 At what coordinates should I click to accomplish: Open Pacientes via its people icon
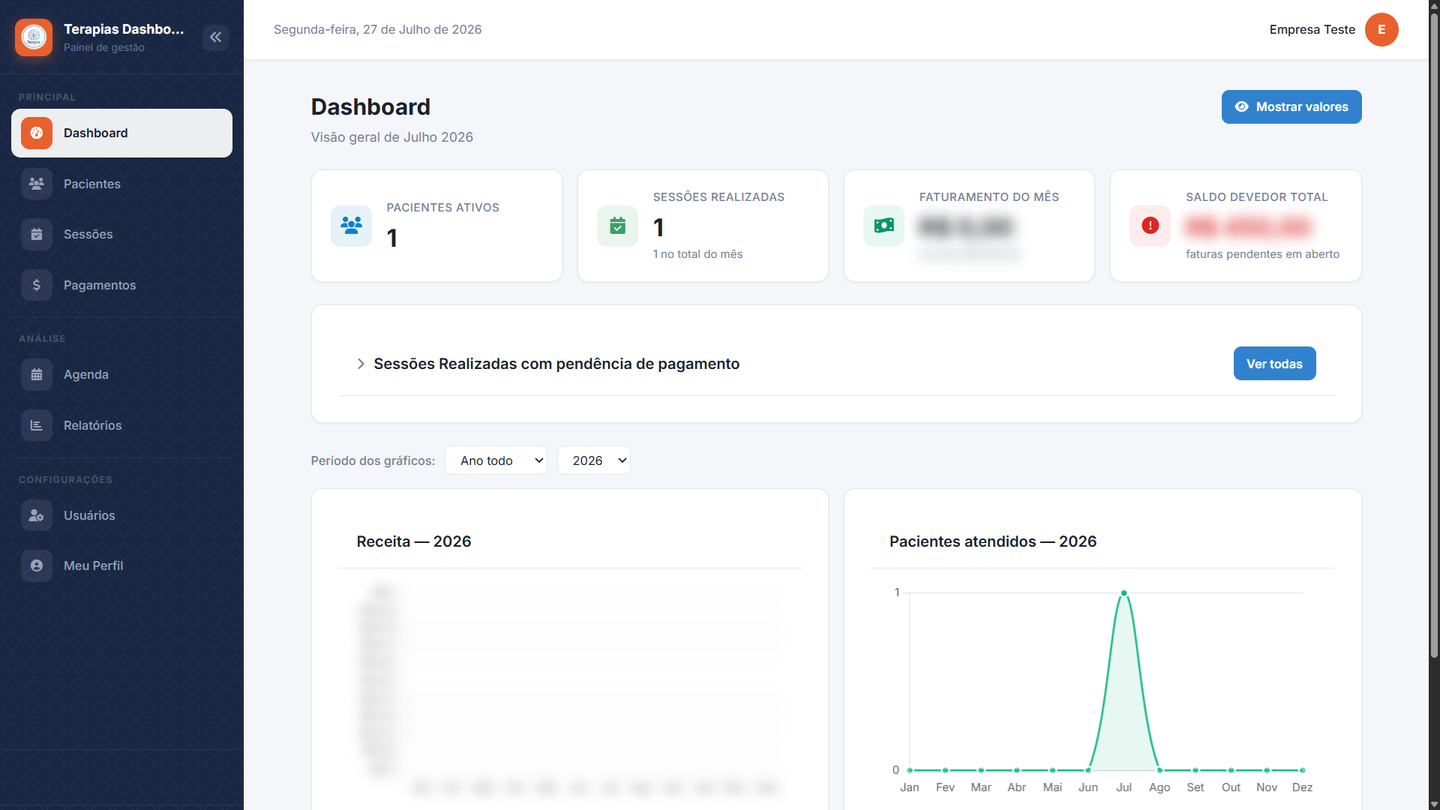tap(37, 184)
